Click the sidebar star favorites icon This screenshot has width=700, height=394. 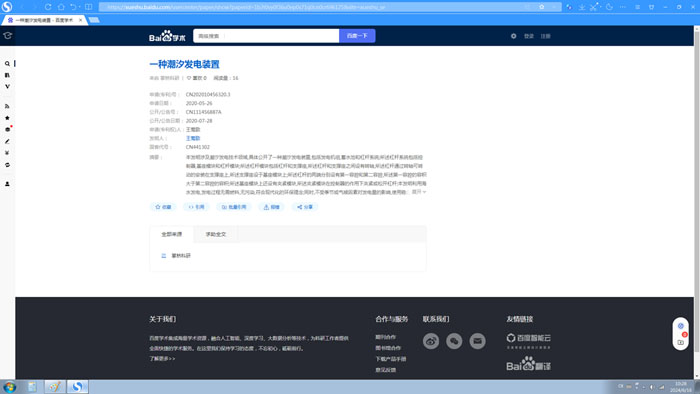[7, 118]
